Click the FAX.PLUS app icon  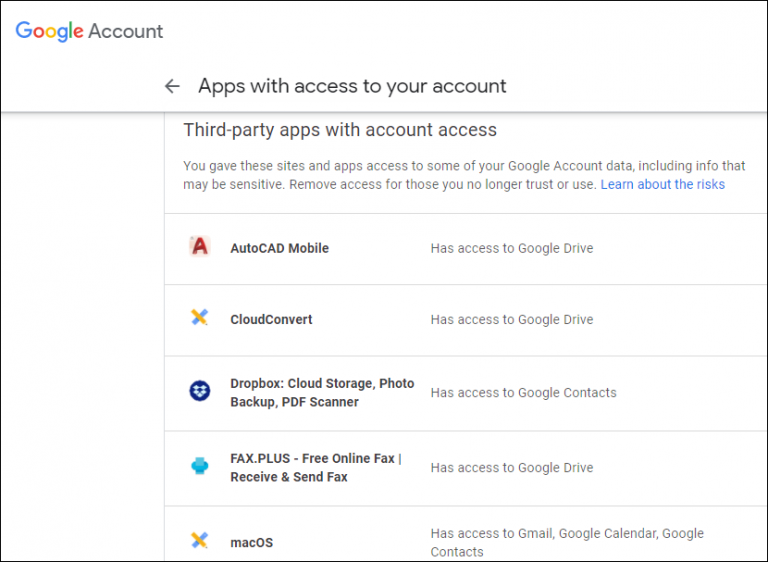coord(200,465)
